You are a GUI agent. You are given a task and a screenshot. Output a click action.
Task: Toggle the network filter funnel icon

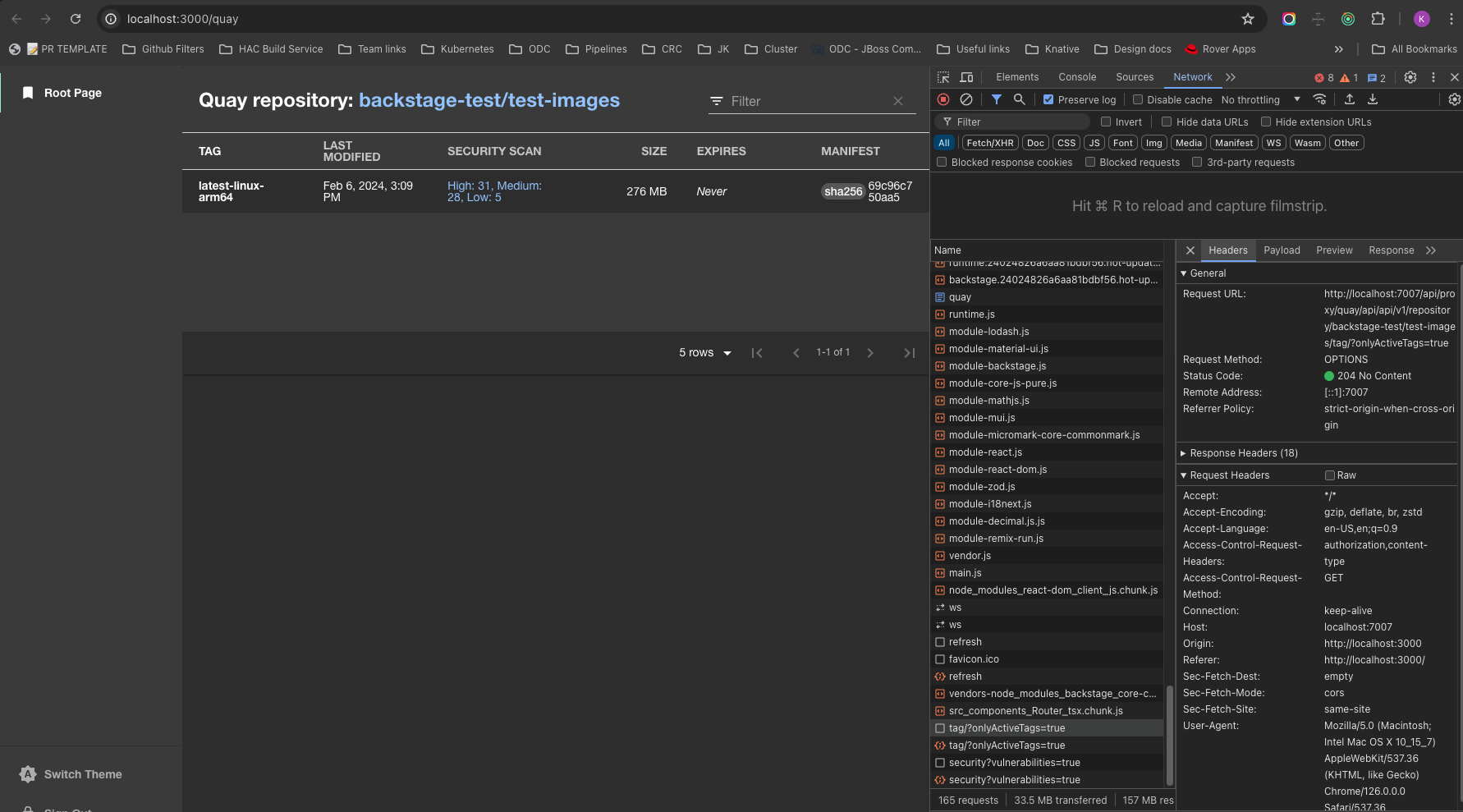[x=996, y=99]
